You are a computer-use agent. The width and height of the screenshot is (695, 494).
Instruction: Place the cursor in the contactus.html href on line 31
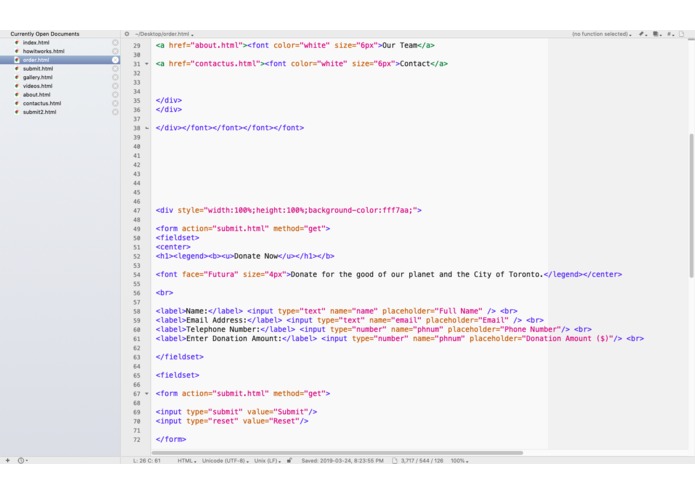click(226, 64)
